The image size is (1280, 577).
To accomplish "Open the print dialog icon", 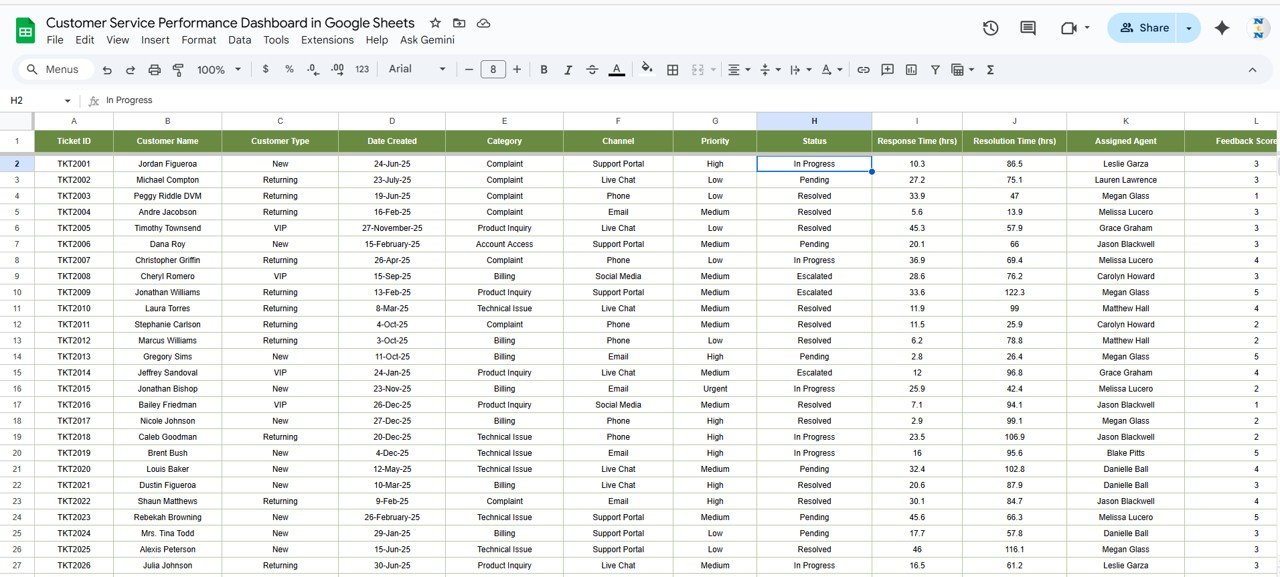I will (x=154, y=69).
